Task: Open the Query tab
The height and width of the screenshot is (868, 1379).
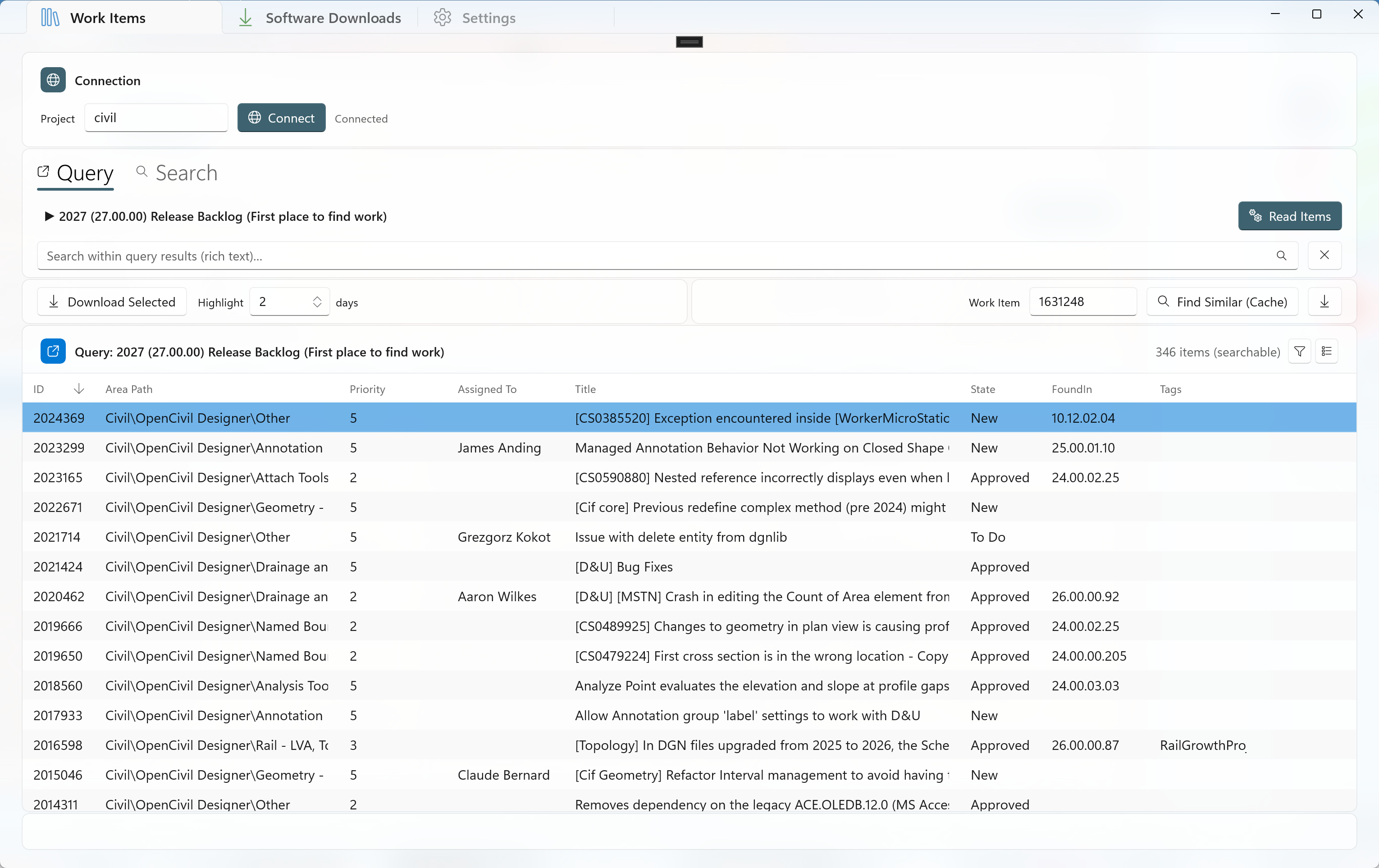Action: (x=76, y=173)
